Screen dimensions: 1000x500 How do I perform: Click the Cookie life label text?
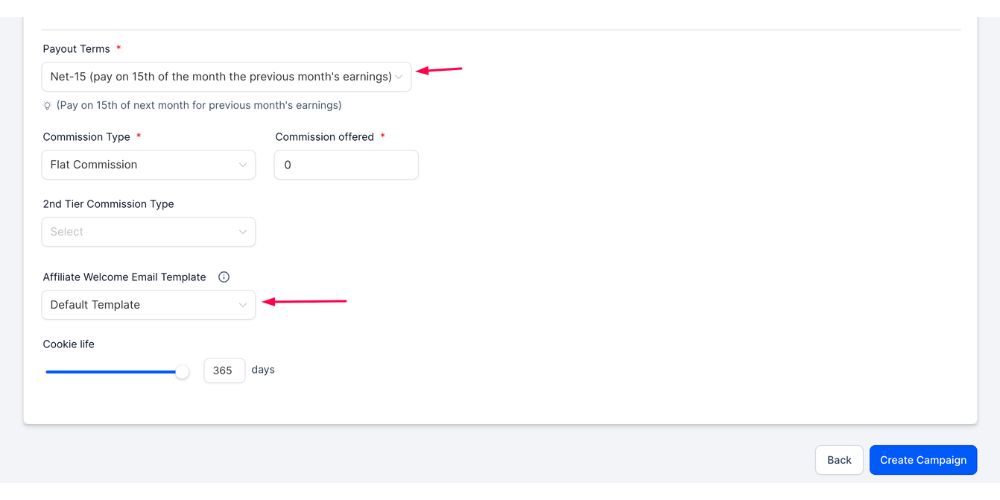pyautogui.click(x=69, y=344)
